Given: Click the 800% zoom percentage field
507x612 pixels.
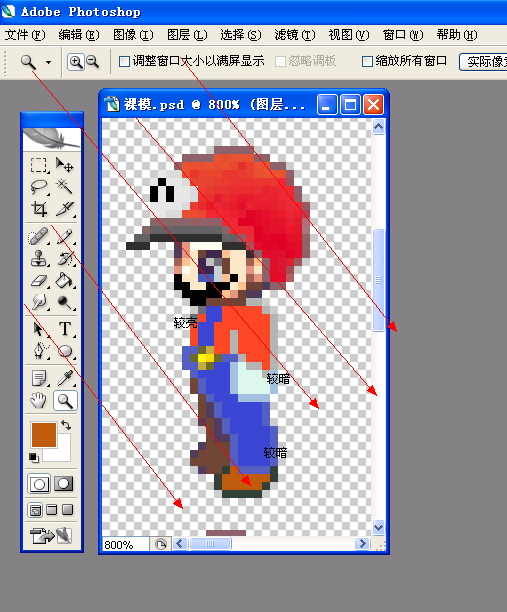Looking at the screenshot, I should point(126,544).
